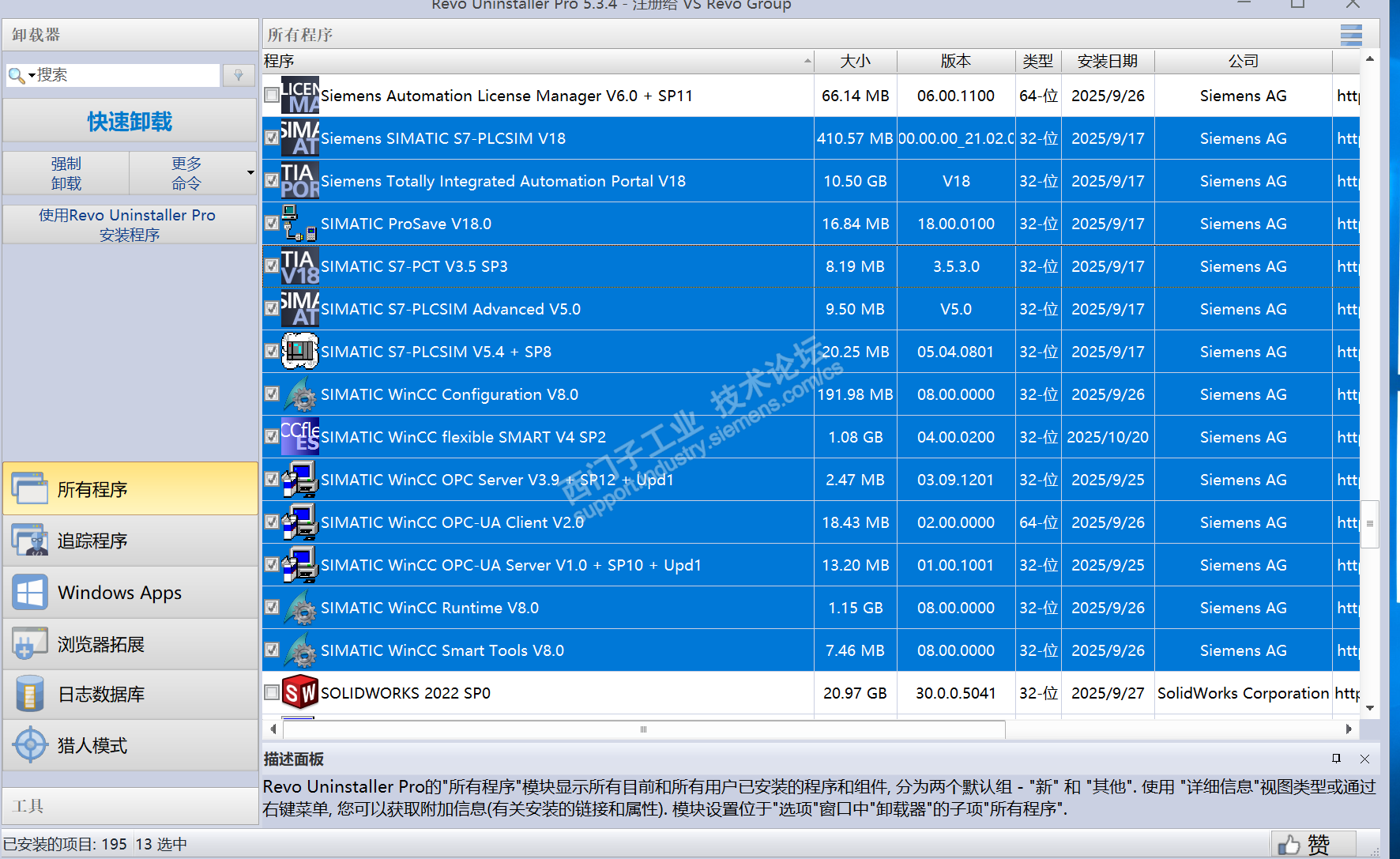1400x859 pixels.
Task: Sort by the 大小 column header
Action: [x=856, y=61]
